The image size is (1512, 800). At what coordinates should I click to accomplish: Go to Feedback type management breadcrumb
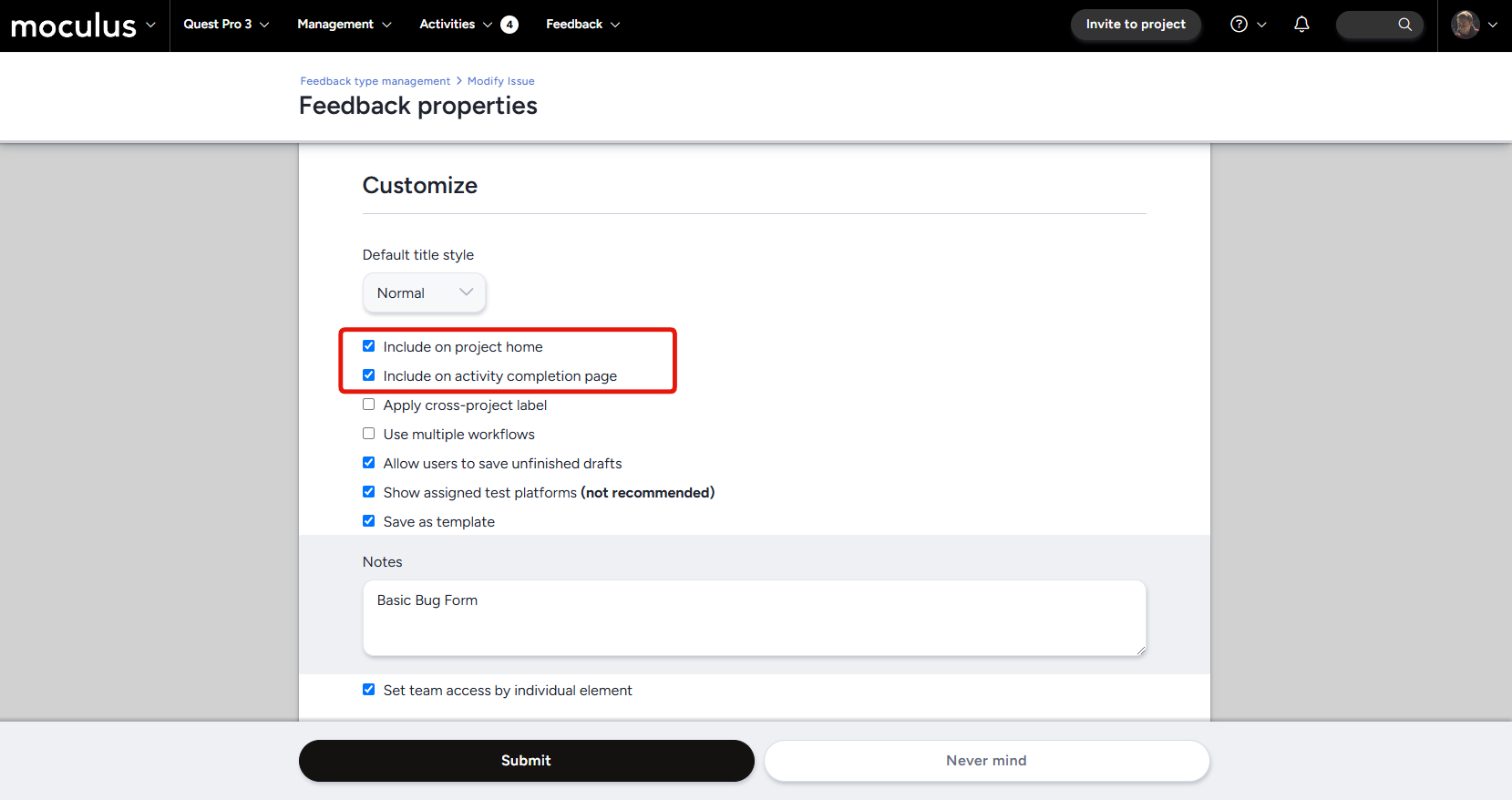tap(375, 81)
